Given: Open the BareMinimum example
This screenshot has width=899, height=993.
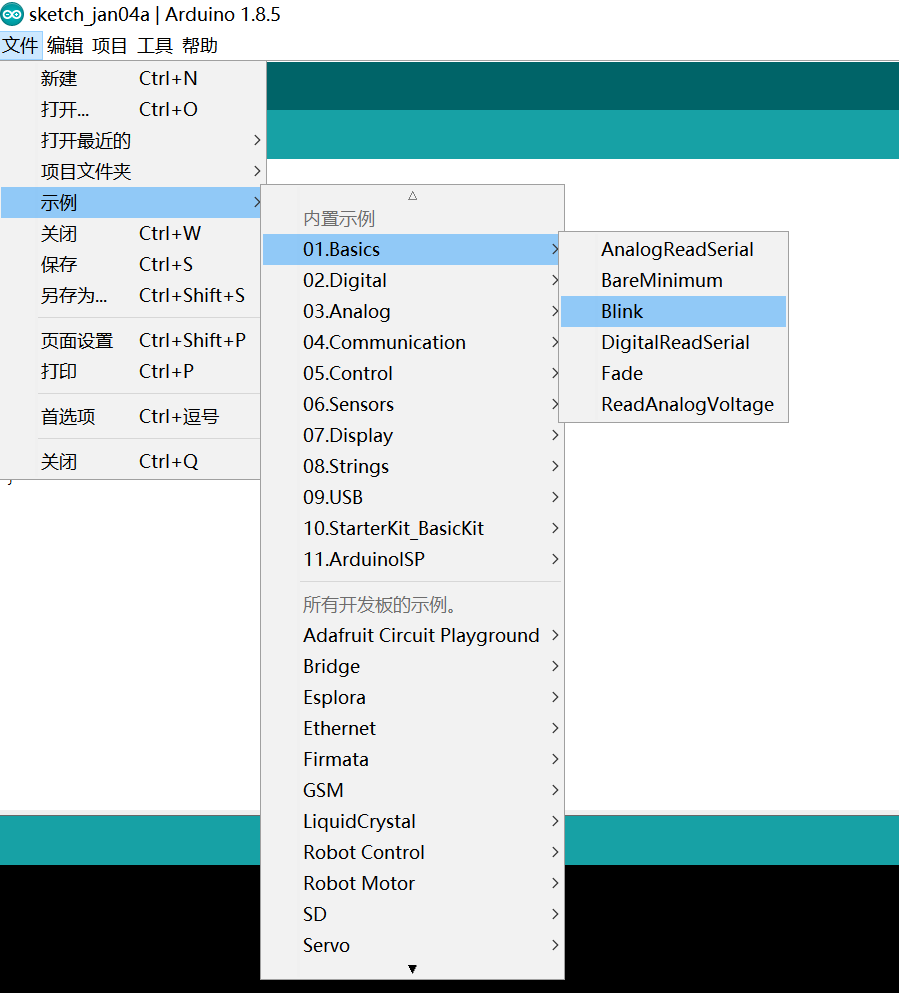Looking at the screenshot, I should (x=674, y=281).
